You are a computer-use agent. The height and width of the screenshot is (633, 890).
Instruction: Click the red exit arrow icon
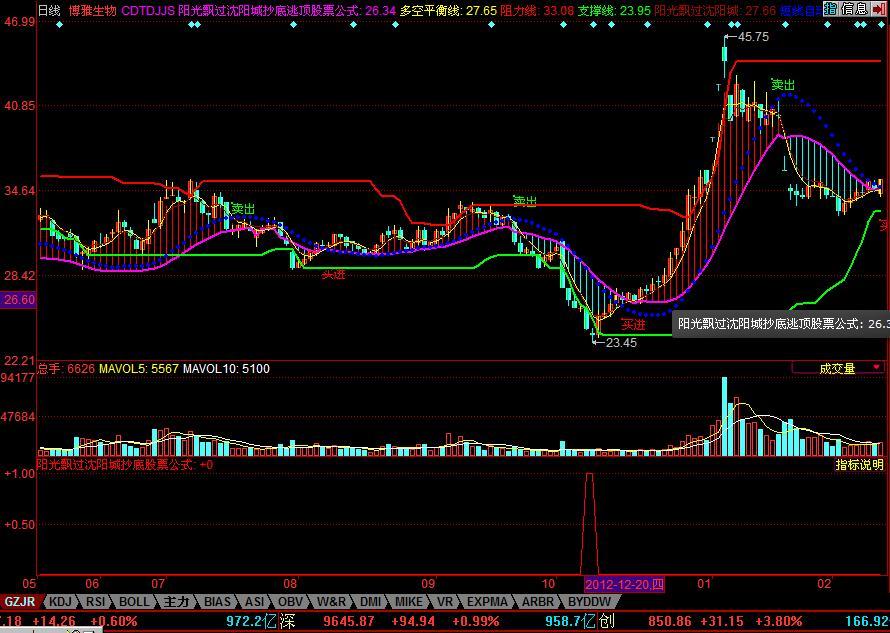click(879, 9)
